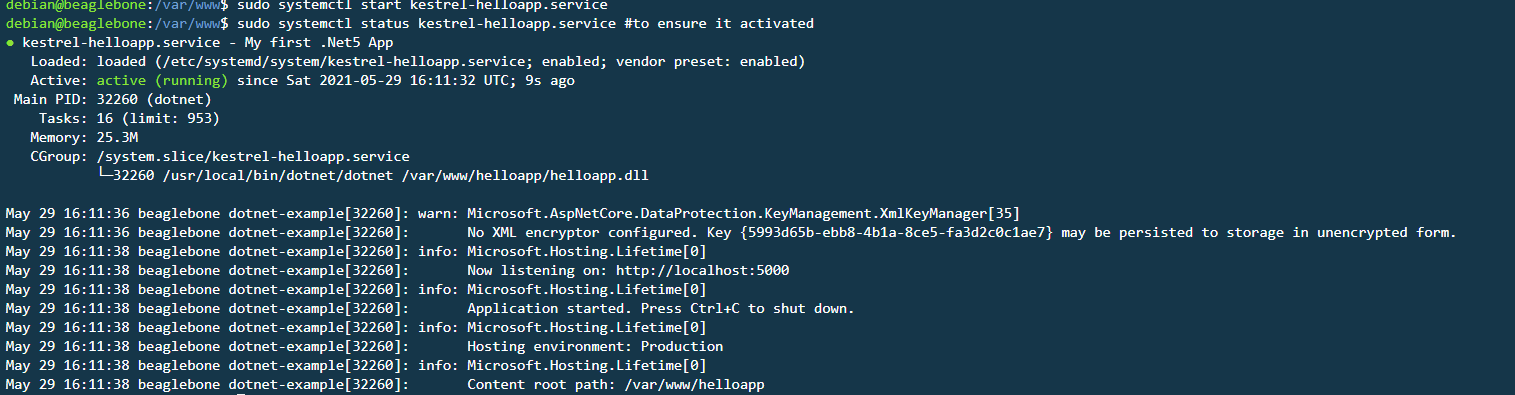Click the Main PID value 32260
1515x395 pixels.
point(121,99)
